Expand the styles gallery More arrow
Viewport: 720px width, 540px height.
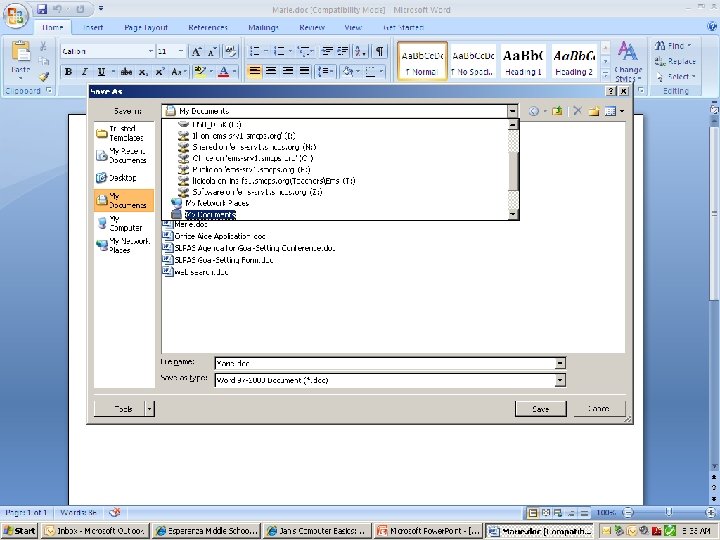605,73
